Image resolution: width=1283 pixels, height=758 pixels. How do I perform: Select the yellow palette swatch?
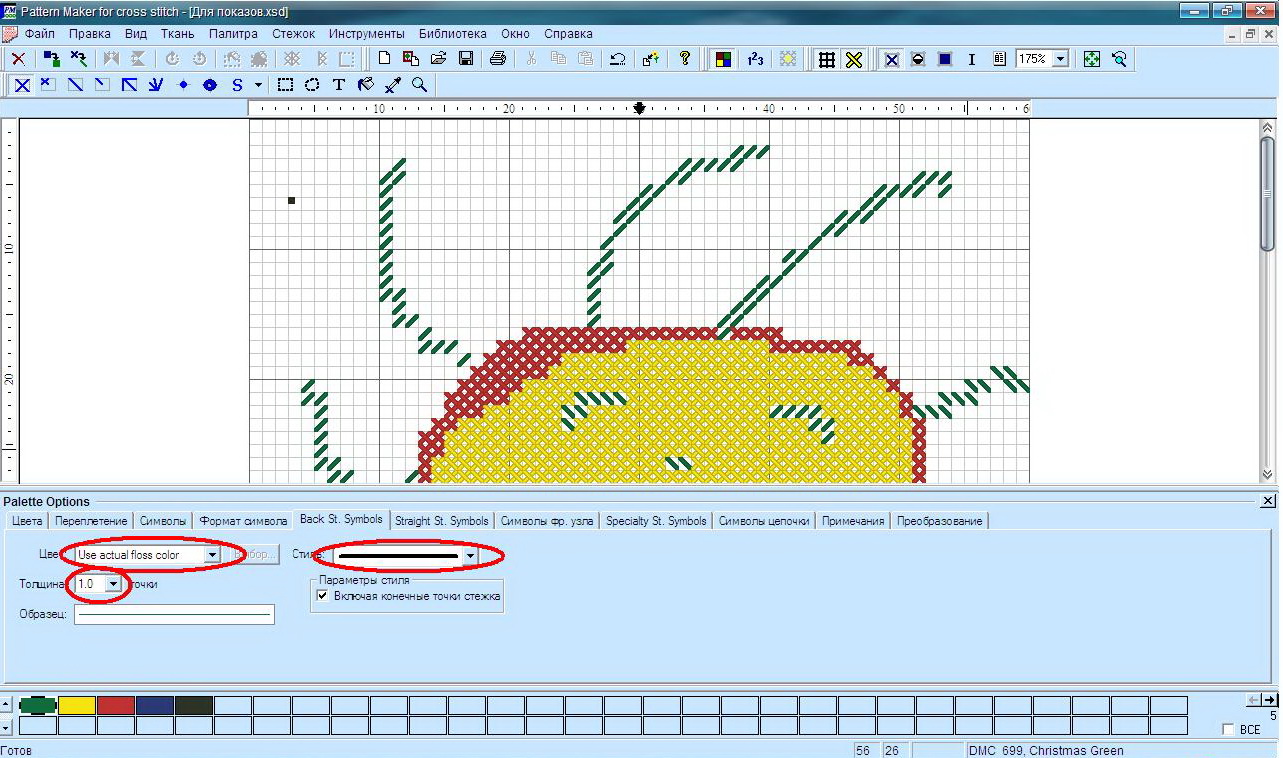pyautogui.click(x=77, y=706)
